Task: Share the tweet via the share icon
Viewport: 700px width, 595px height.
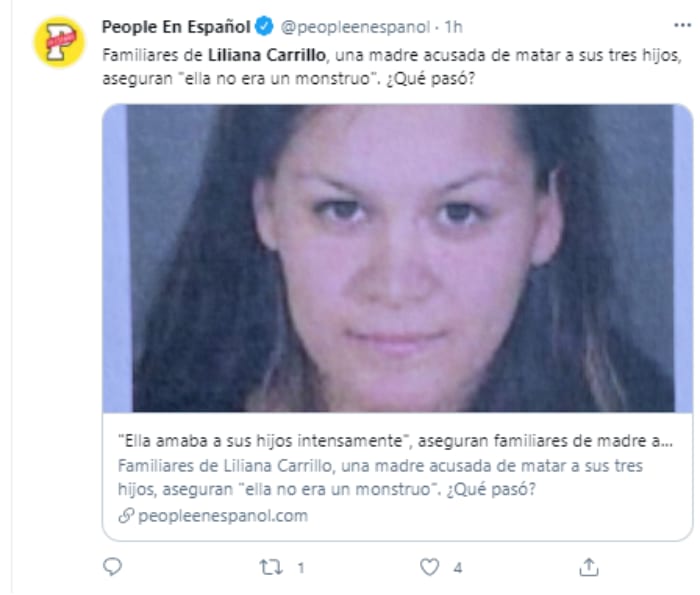Action: pyautogui.click(x=588, y=567)
